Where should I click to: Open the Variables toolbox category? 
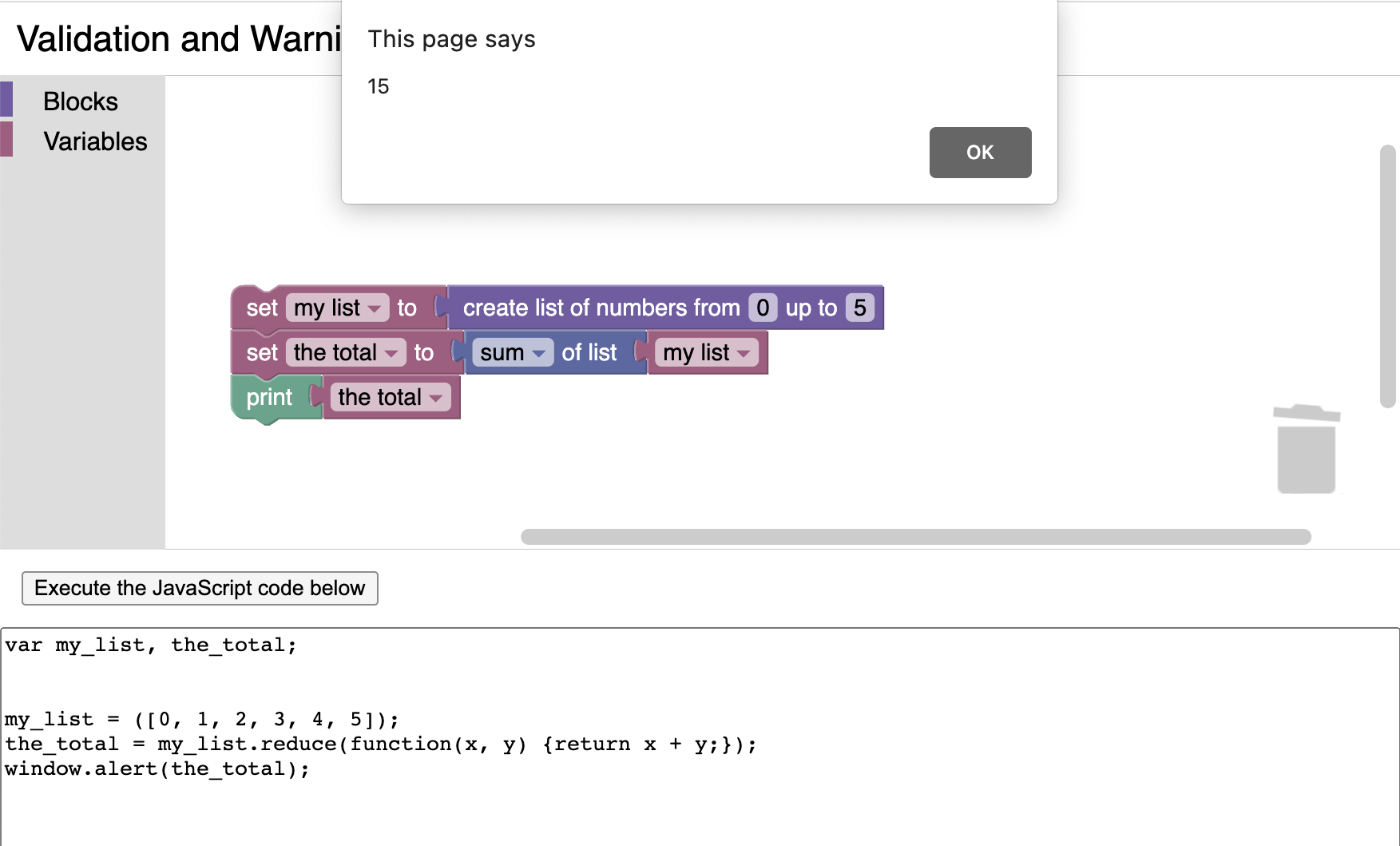95,141
